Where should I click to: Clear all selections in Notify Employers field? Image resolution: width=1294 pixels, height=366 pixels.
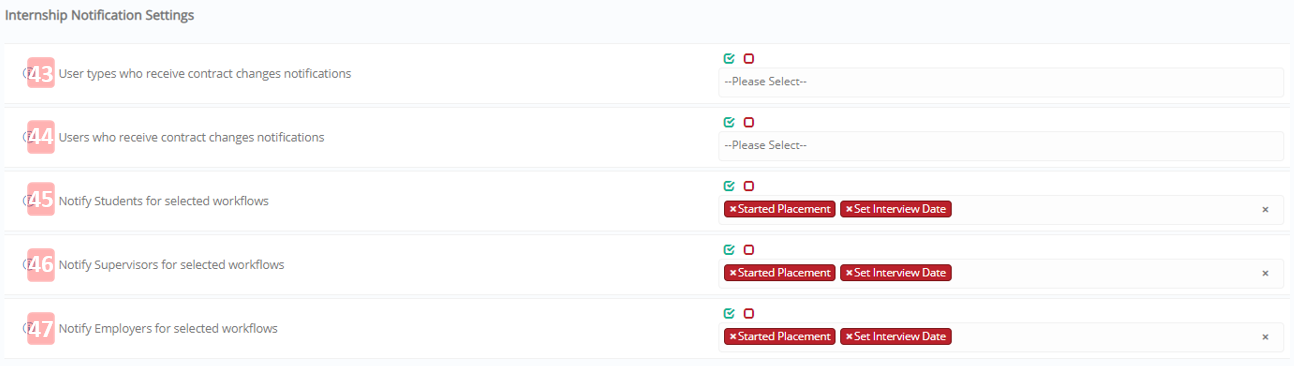pos(1265,337)
